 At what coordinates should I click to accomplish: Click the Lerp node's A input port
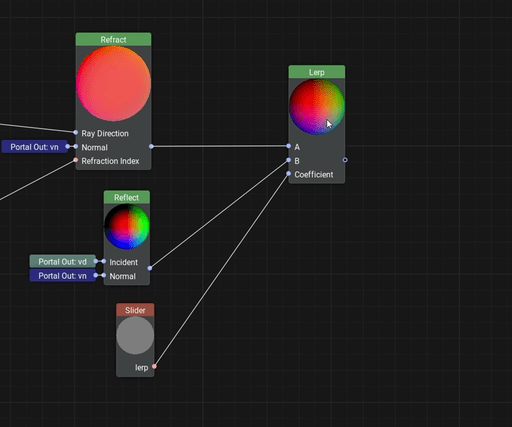289,146
